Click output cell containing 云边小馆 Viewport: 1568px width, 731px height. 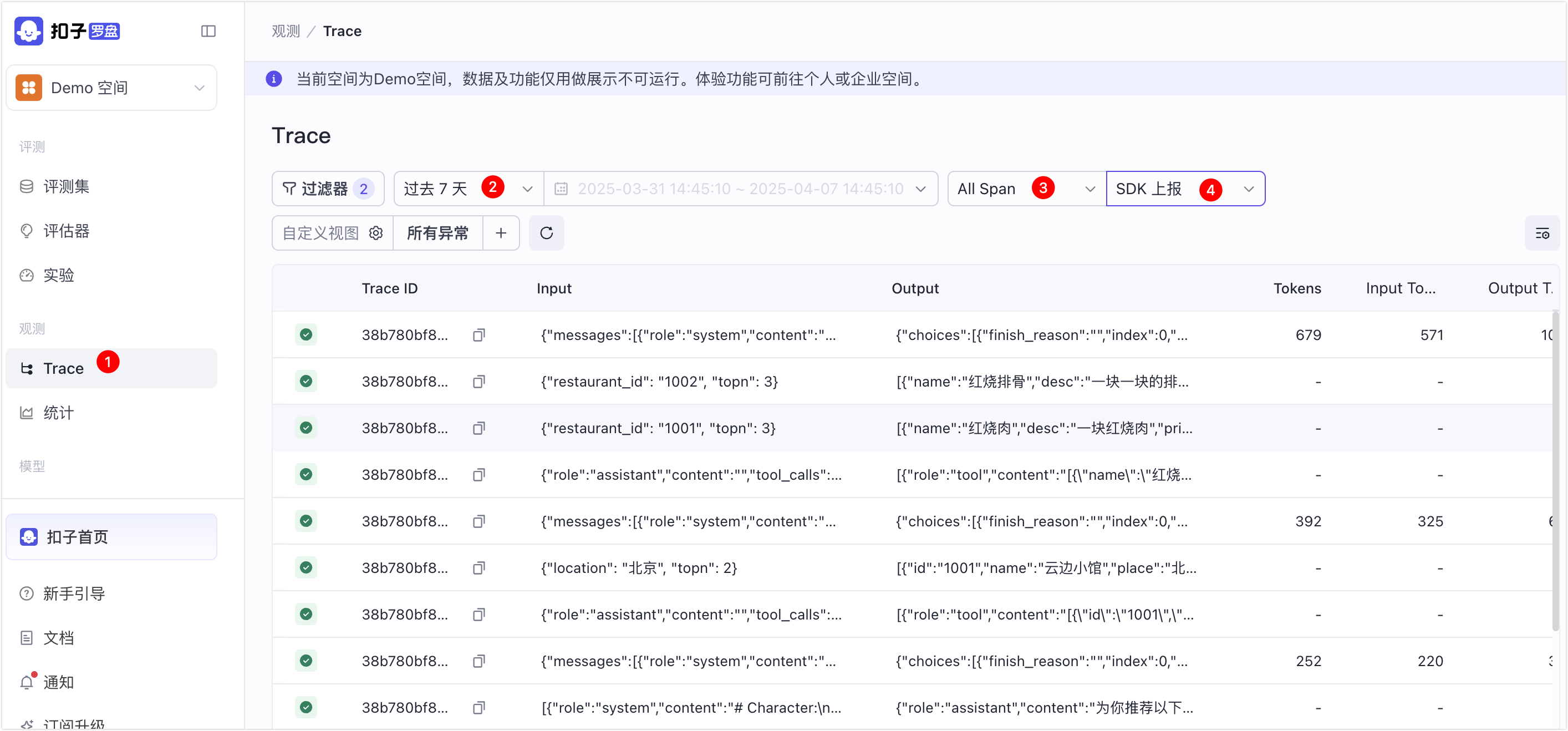1046,568
